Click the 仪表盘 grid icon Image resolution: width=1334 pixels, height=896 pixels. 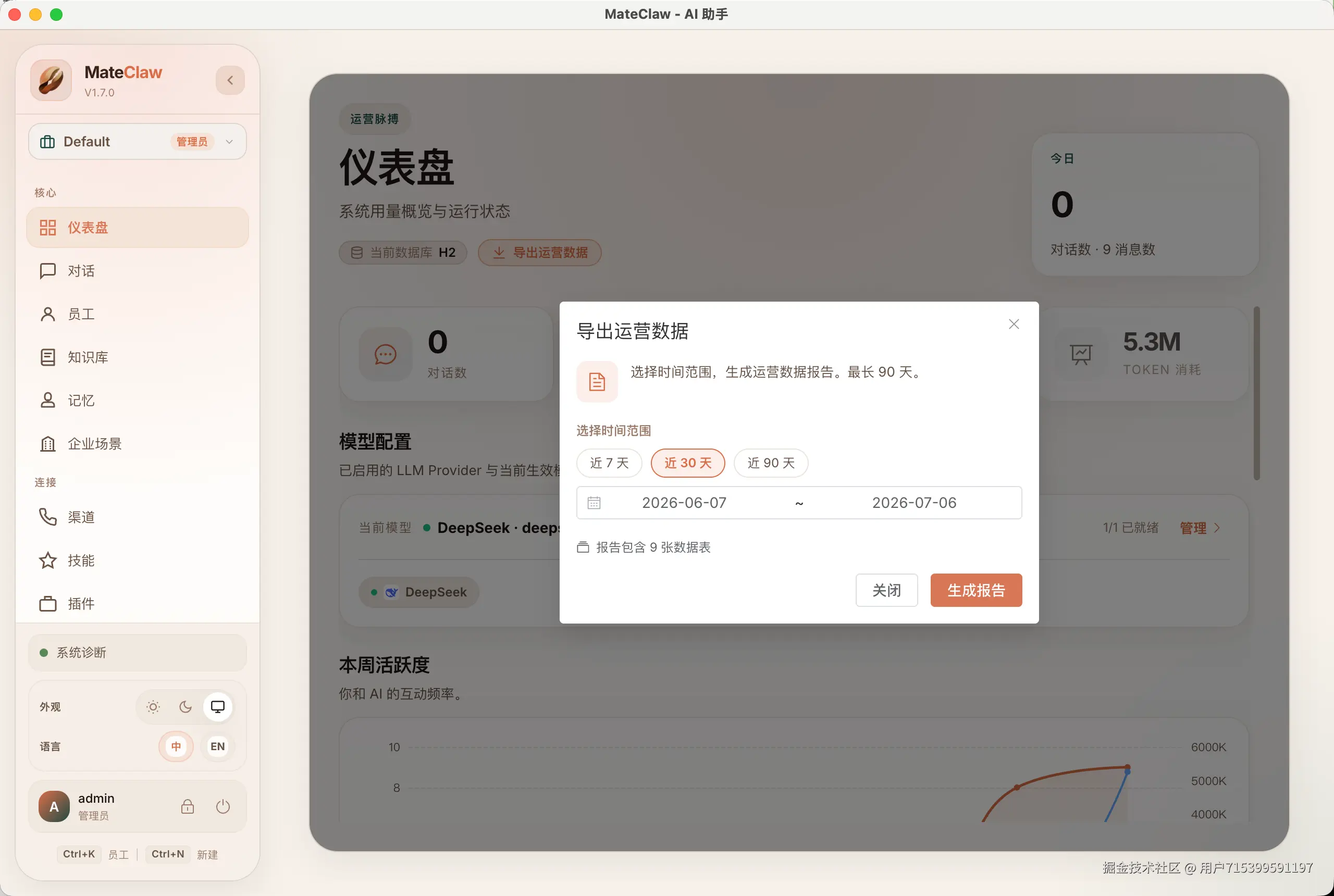coord(47,228)
